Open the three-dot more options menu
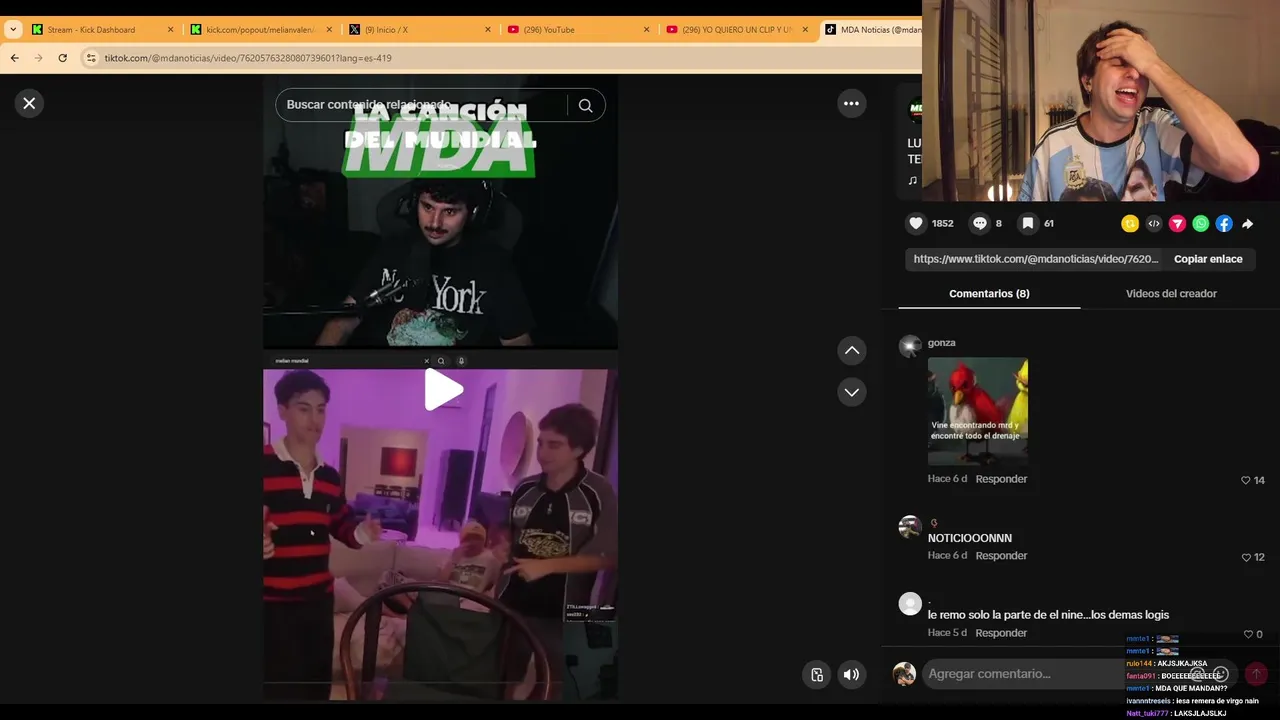This screenshot has width=1280, height=720. [851, 103]
